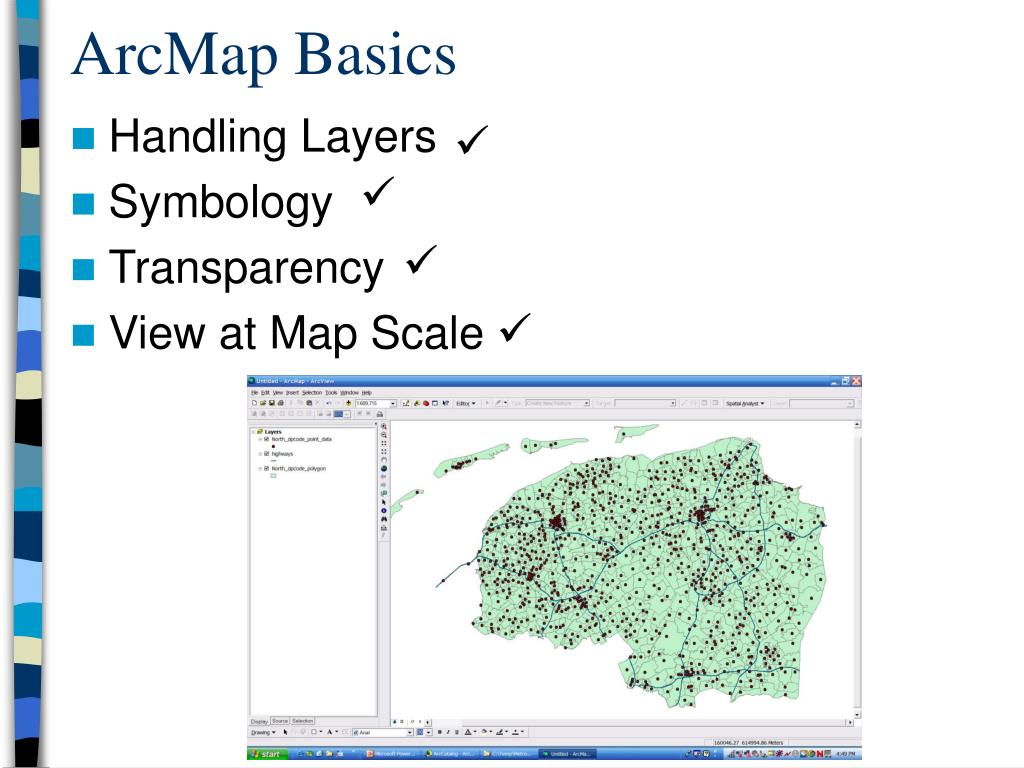The width and height of the screenshot is (1024, 768).
Task: Click the Save icon in ArcMap toolbar
Action: [x=272, y=403]
